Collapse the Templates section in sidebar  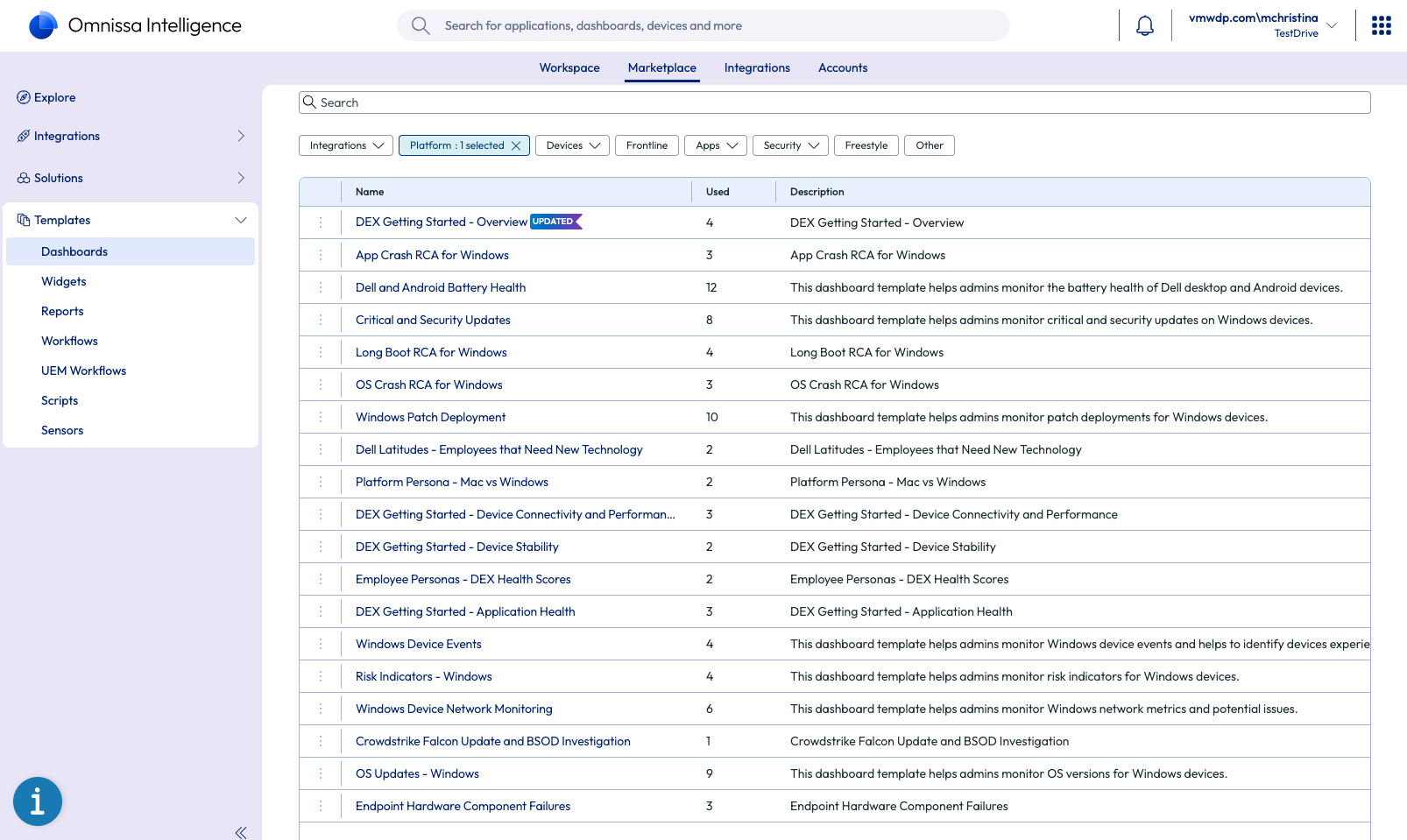tap(241, 220)
